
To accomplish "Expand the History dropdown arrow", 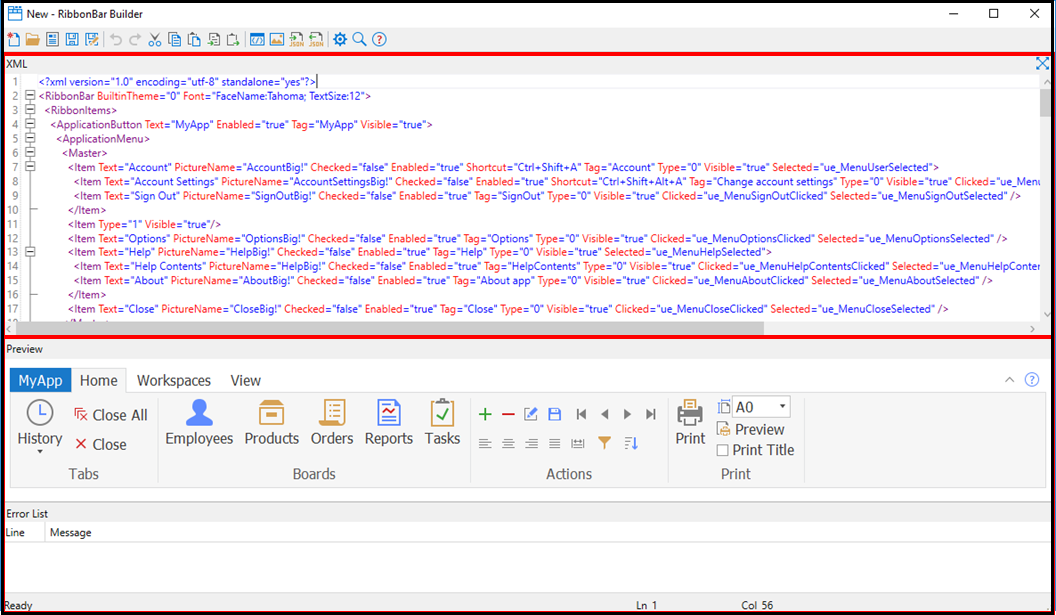I will (x=40, y=452).
